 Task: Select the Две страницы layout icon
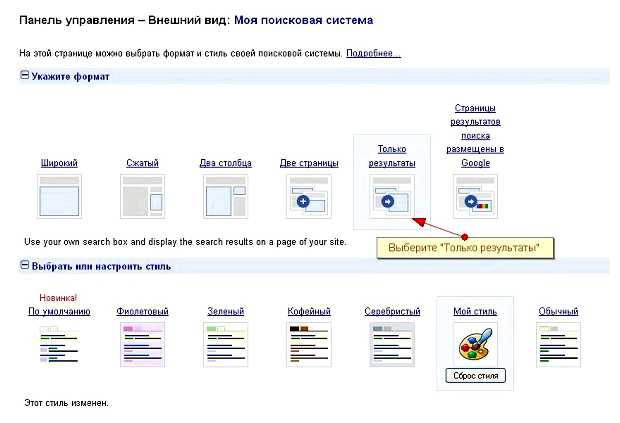[308, 194]
